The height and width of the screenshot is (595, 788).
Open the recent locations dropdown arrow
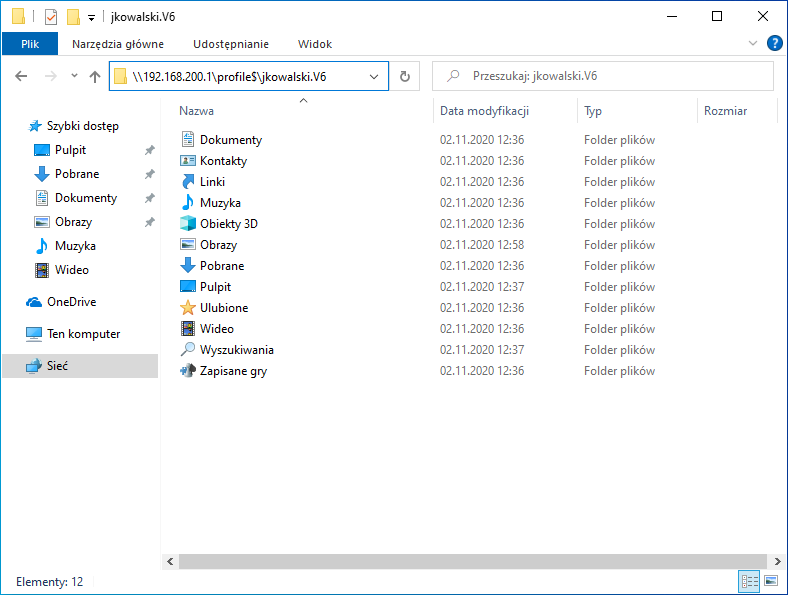tap(74, 76)
